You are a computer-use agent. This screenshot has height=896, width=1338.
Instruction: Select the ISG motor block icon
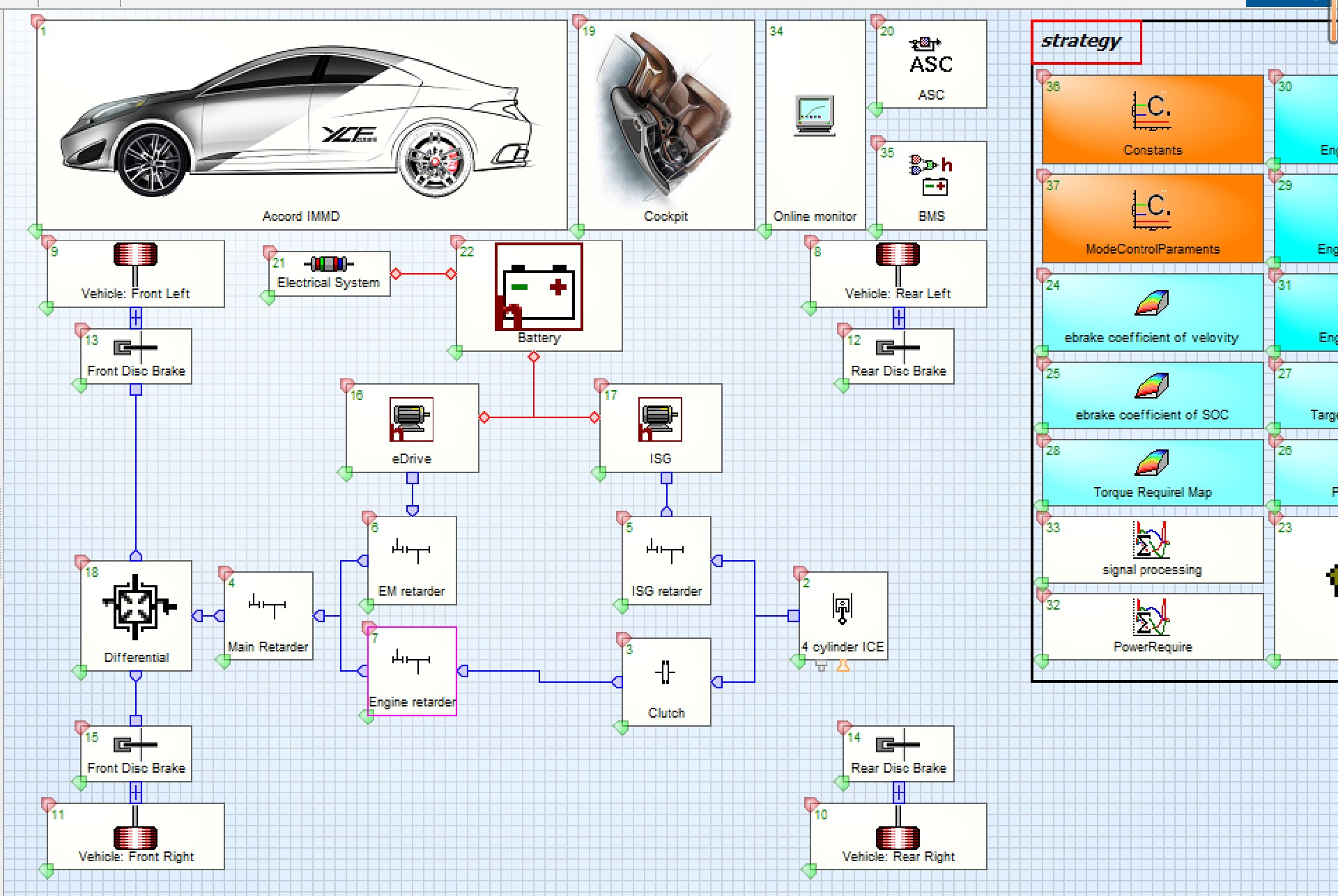pos(659,419)
